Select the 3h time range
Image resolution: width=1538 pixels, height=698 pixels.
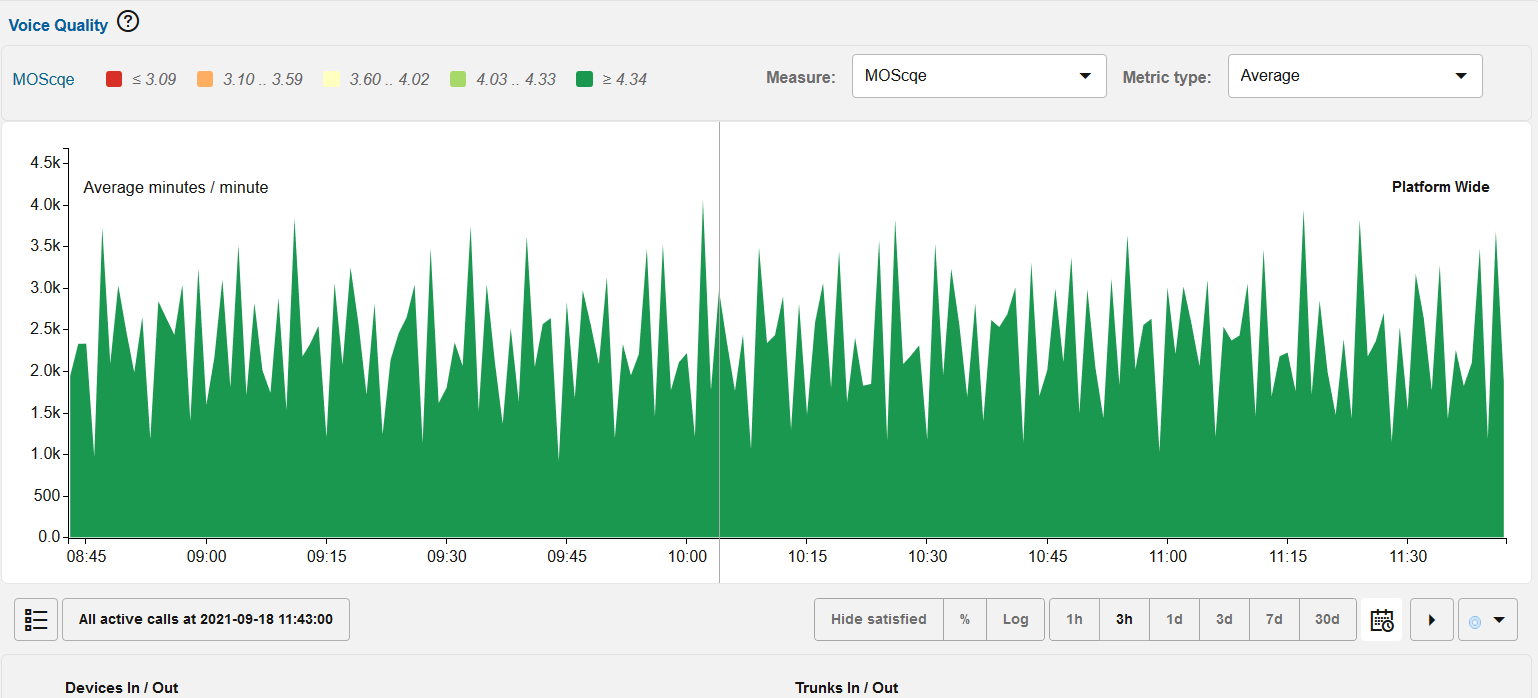point(1124,620)
